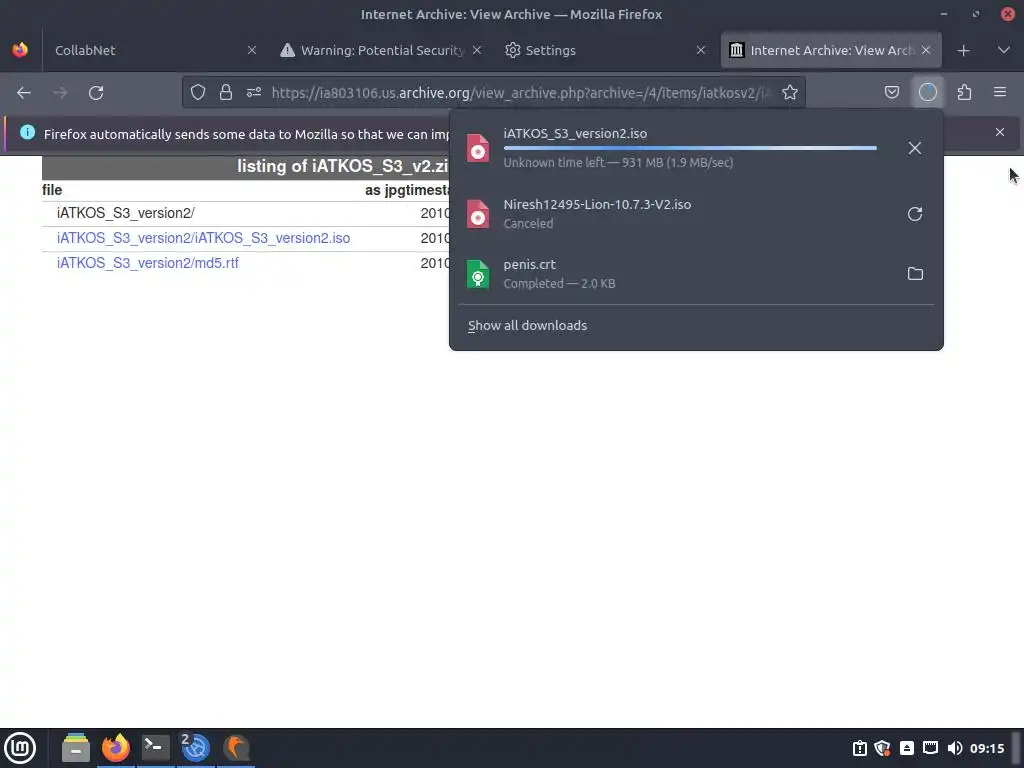1024x768 pixels.
Task: Bookmark this page with the star
Action: pos(790,93)
